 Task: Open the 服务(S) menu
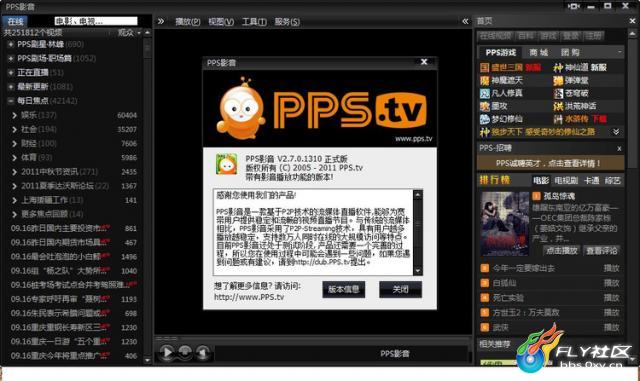pos(287,22)
